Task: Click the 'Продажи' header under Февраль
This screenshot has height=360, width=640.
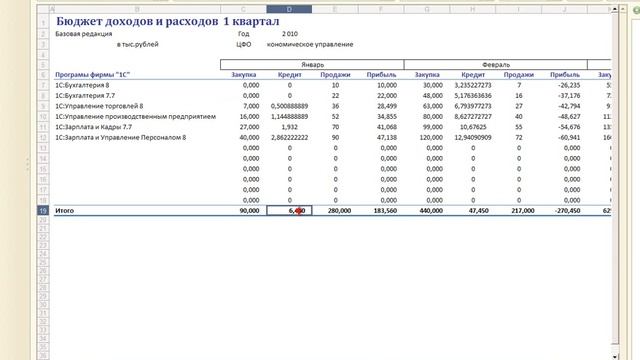Action: click(519, 75)
